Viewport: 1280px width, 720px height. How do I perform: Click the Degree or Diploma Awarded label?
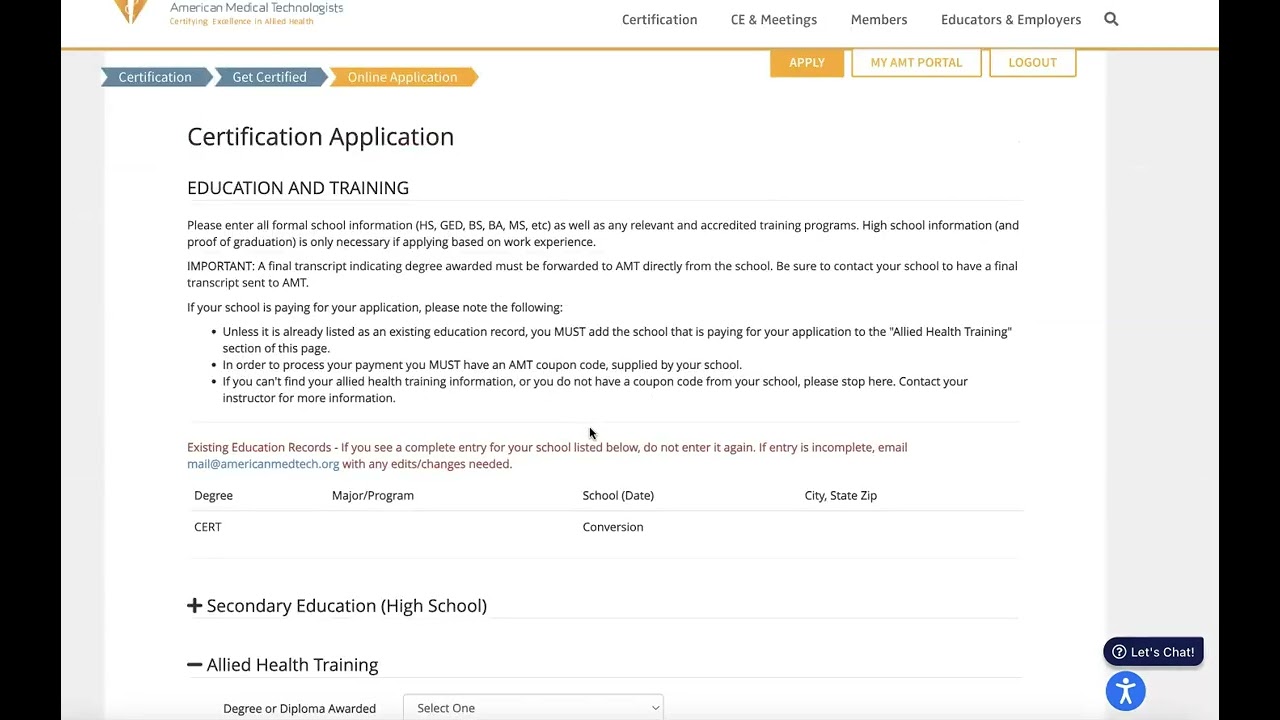299,708
